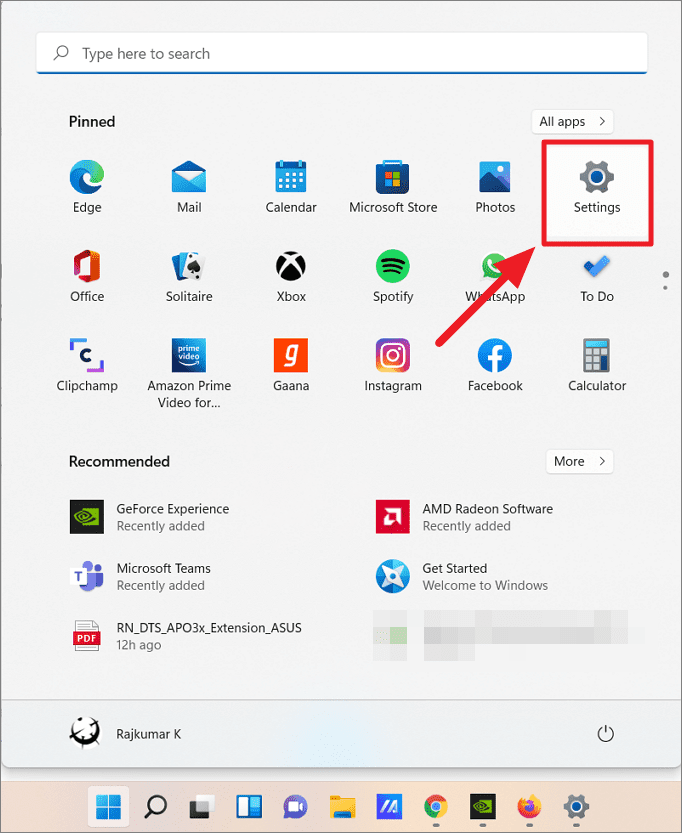
Task: Open Microsoft Store from pinned apps
Action: pos(393,187)
